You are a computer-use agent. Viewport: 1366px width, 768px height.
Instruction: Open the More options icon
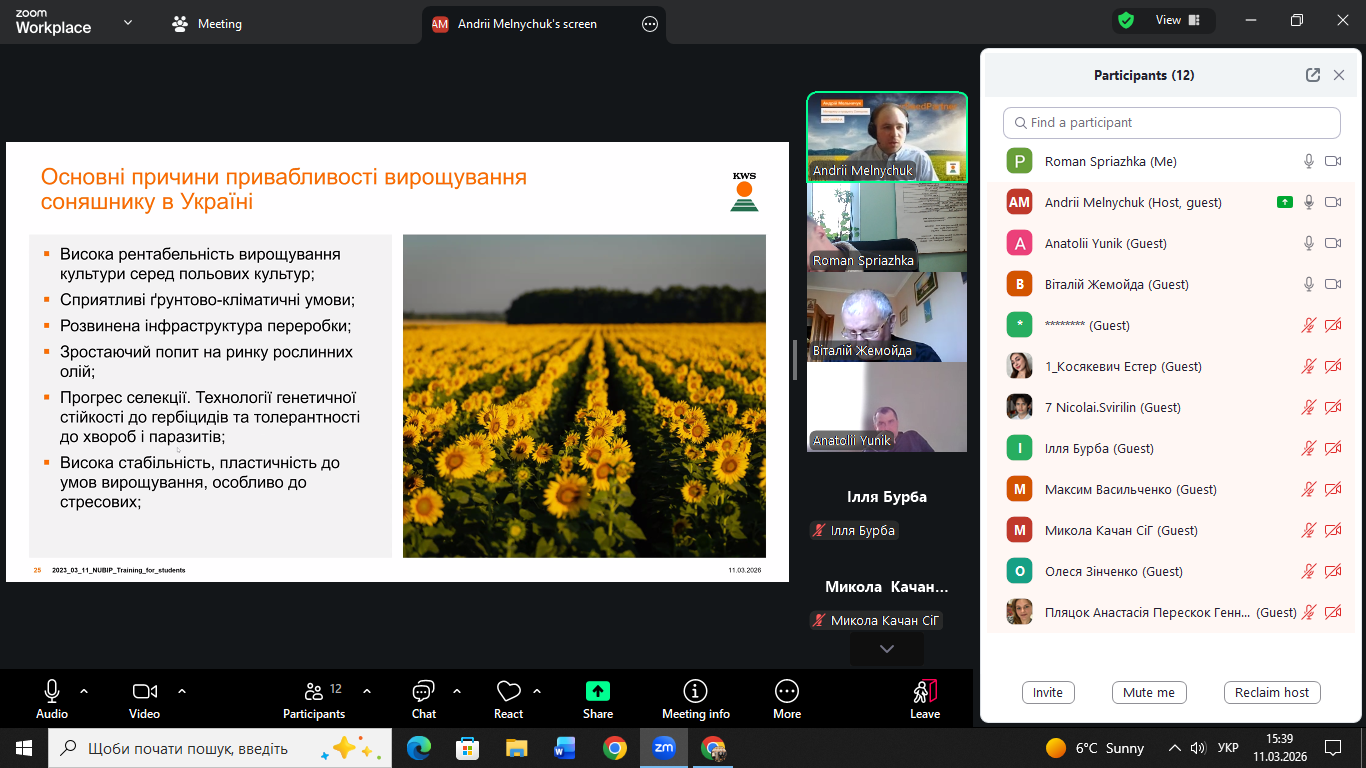coord(786,691)
